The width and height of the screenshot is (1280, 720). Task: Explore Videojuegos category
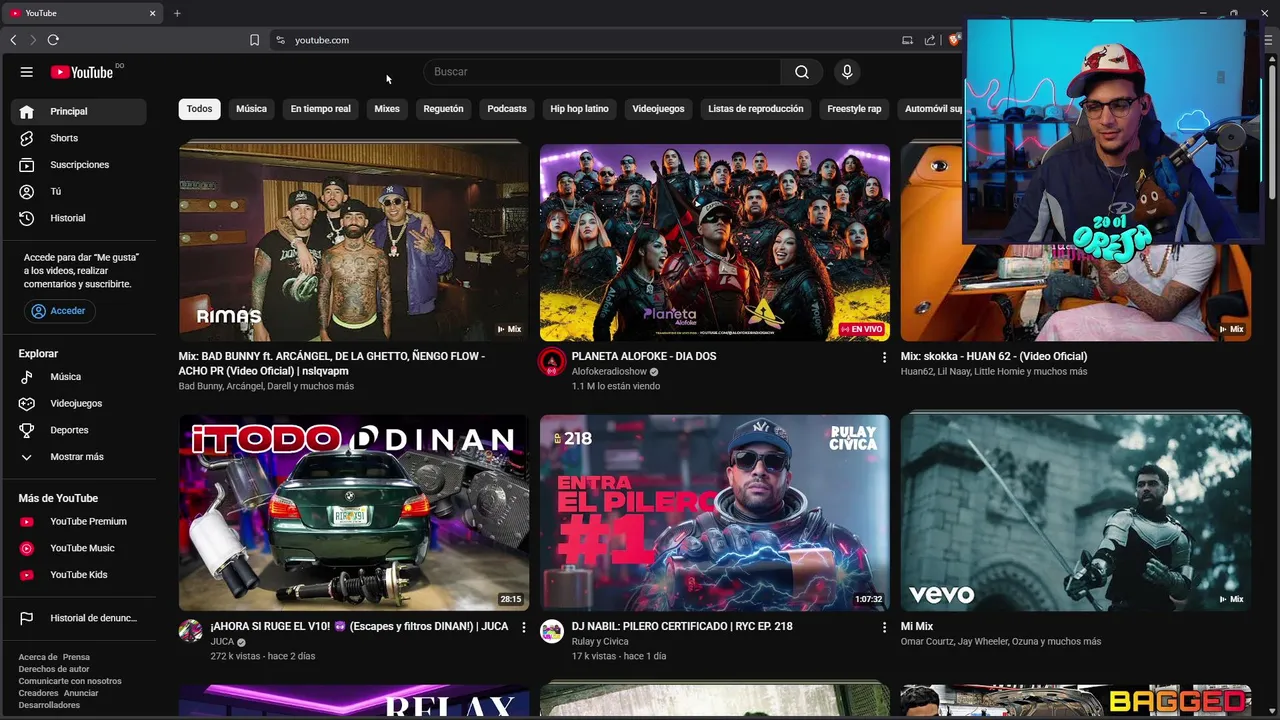click(x=79, y=403)
